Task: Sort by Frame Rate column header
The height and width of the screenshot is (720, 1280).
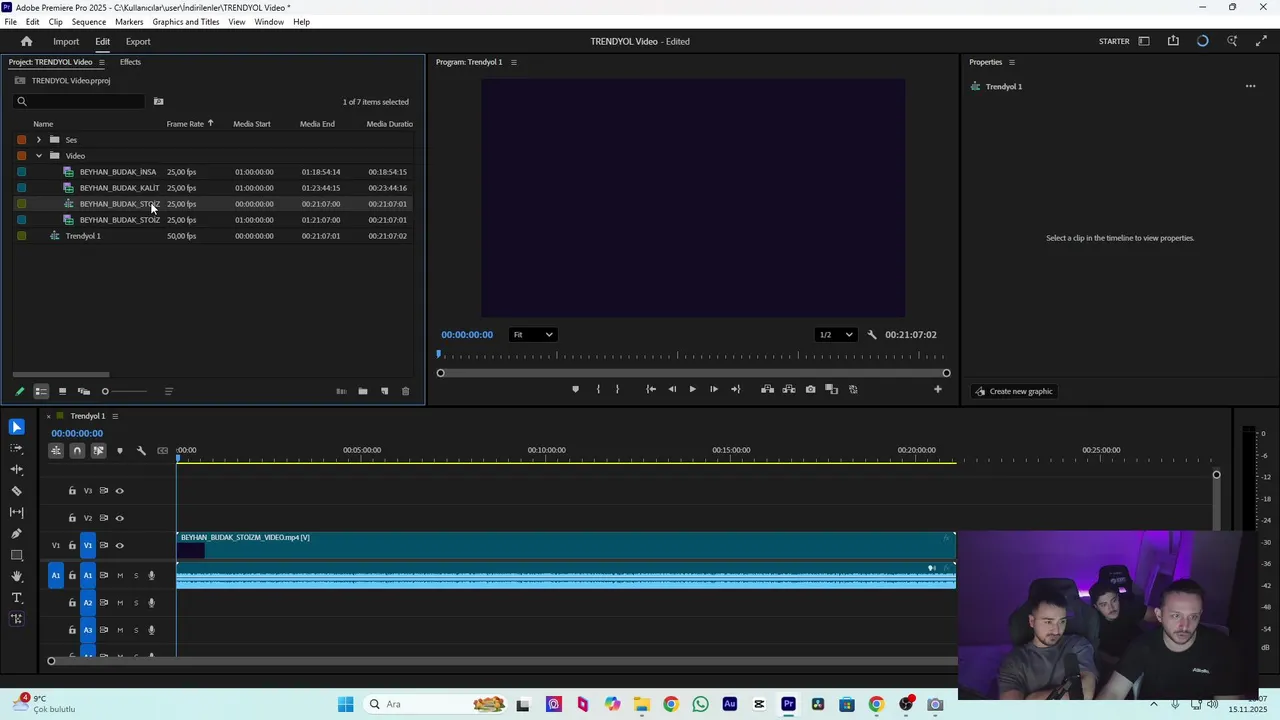Action: [185, 124]
